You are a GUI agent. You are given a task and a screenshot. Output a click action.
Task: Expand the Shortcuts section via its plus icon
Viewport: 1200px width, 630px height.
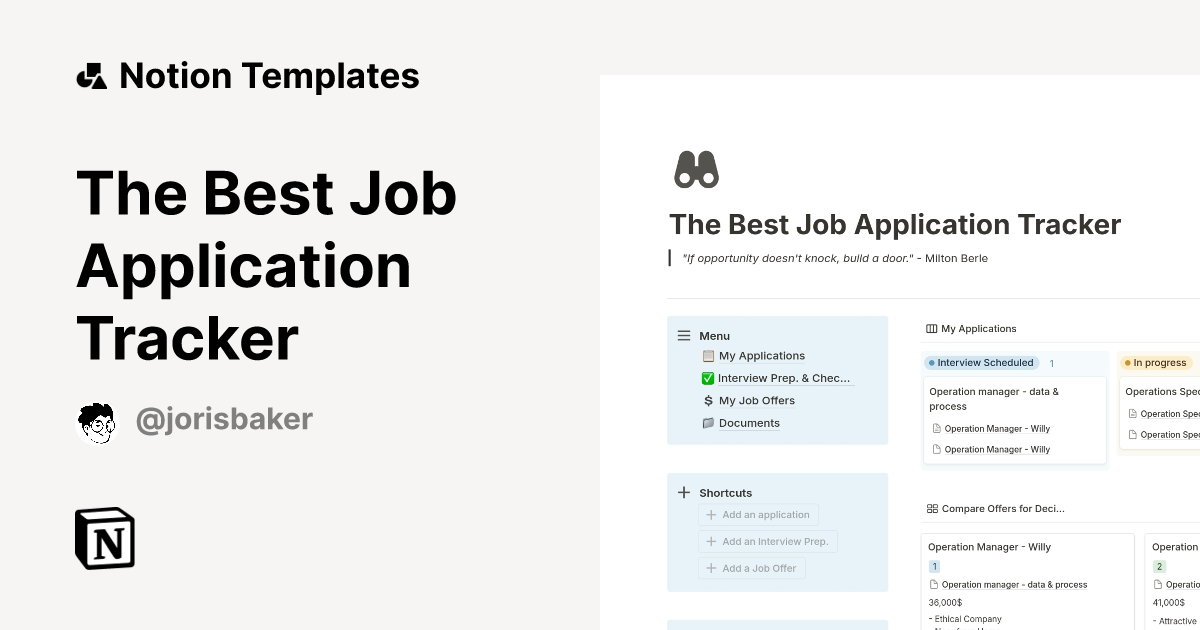684,492
